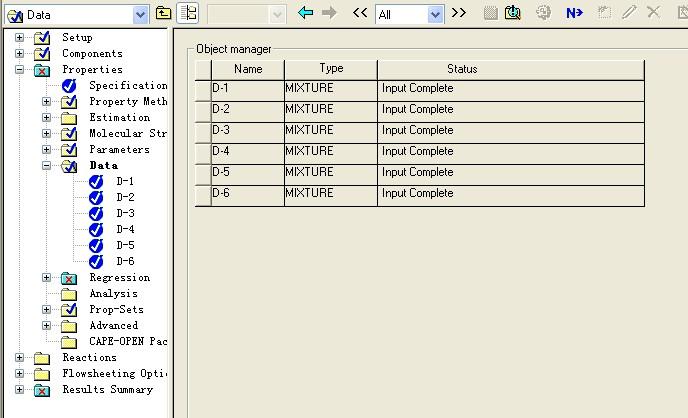Expand the Property Methods node
Image resolution: width=688 pixels, height=418 pixels.
pos(47,101)
